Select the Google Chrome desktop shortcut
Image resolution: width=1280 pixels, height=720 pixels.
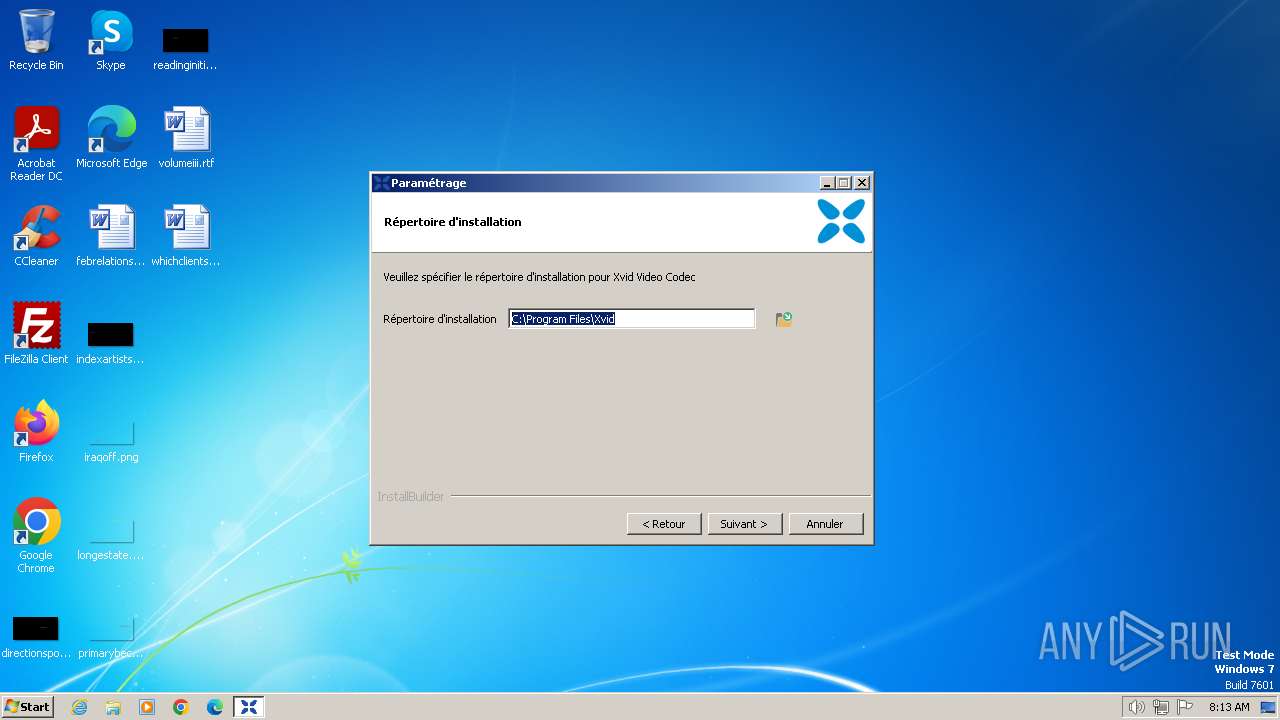[x=36, y=536]
